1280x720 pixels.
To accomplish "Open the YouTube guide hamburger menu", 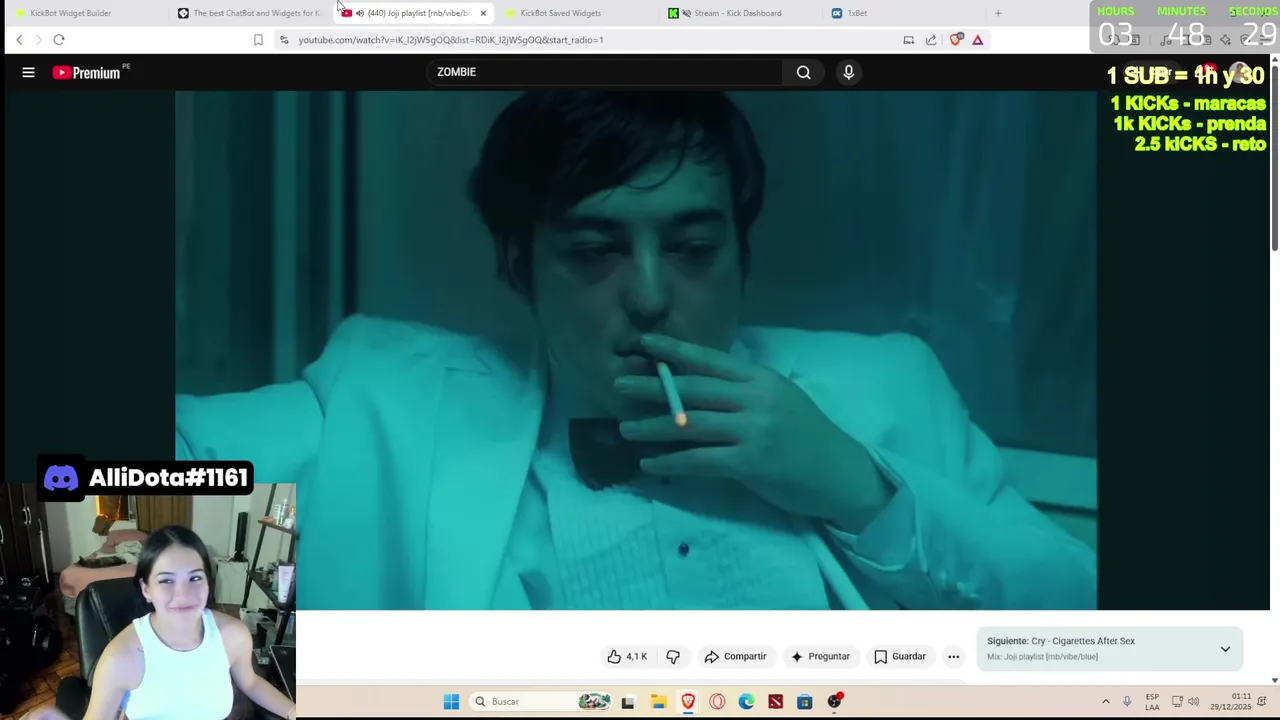I will (28, 72).
